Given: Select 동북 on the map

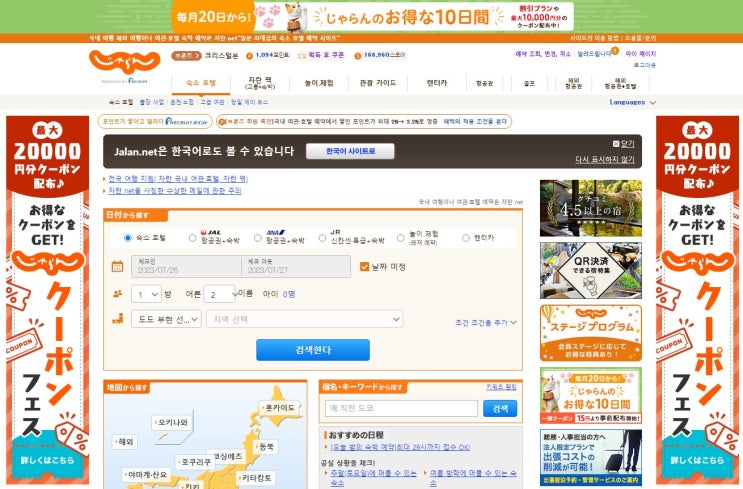Looking at the screenshot, I should (x=266, y=446).
